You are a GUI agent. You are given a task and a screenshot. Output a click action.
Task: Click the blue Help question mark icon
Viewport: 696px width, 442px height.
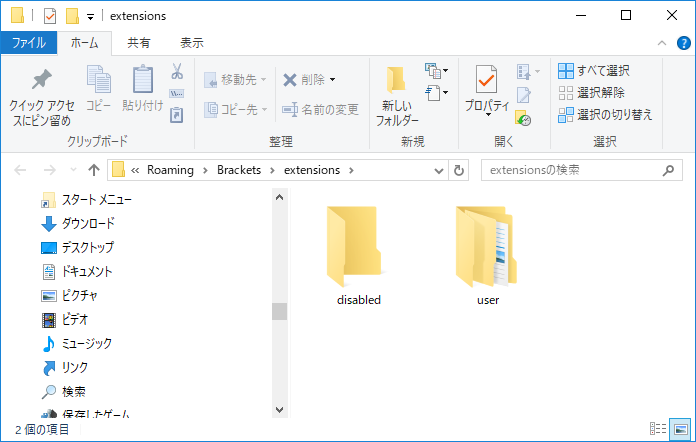[684, 43]
